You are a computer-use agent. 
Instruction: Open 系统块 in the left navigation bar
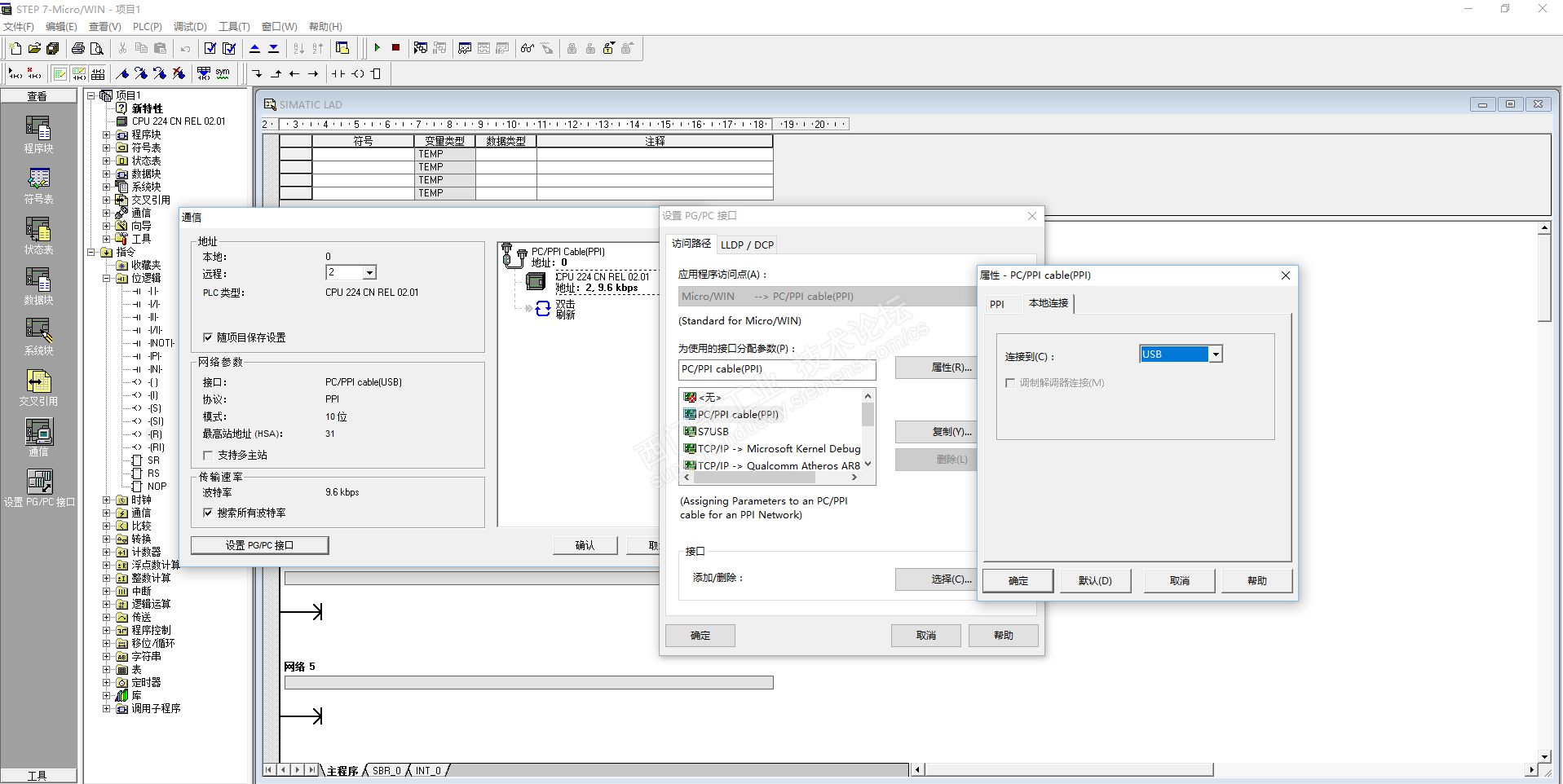tap(38, 337)
